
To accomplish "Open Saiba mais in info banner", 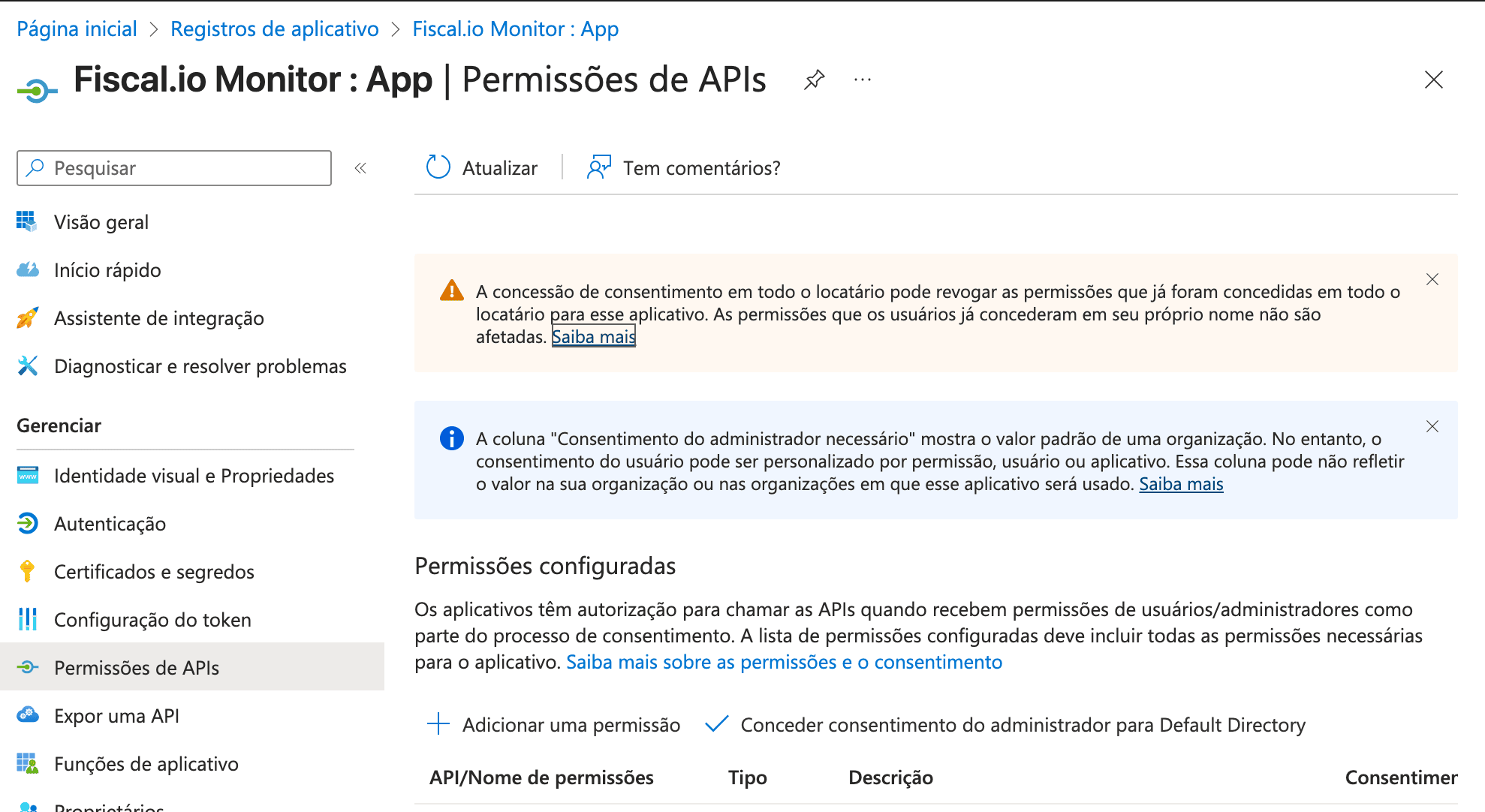I will 1181,484.
